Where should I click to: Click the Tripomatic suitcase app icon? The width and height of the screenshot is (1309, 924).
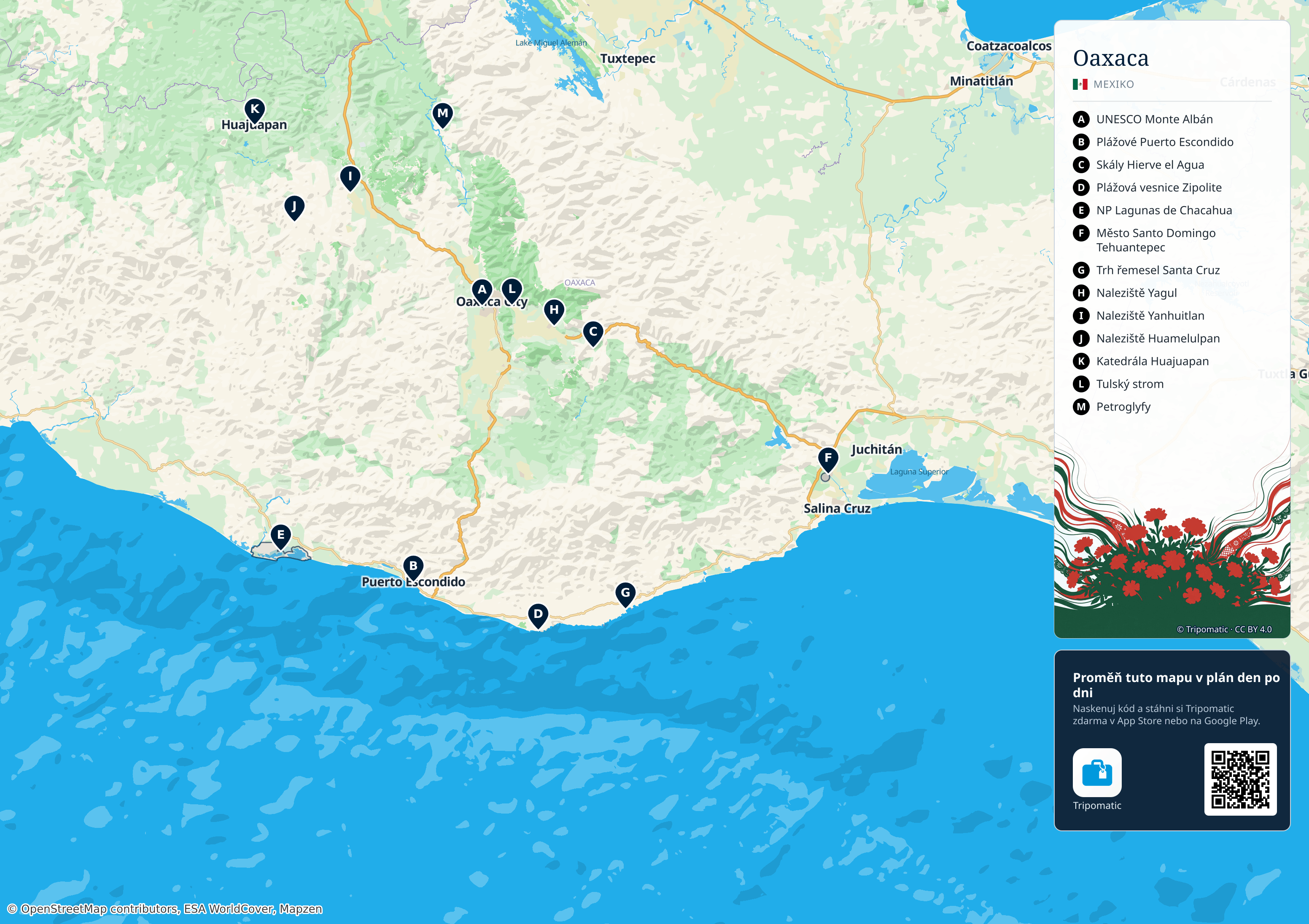tap(1097, 772)
